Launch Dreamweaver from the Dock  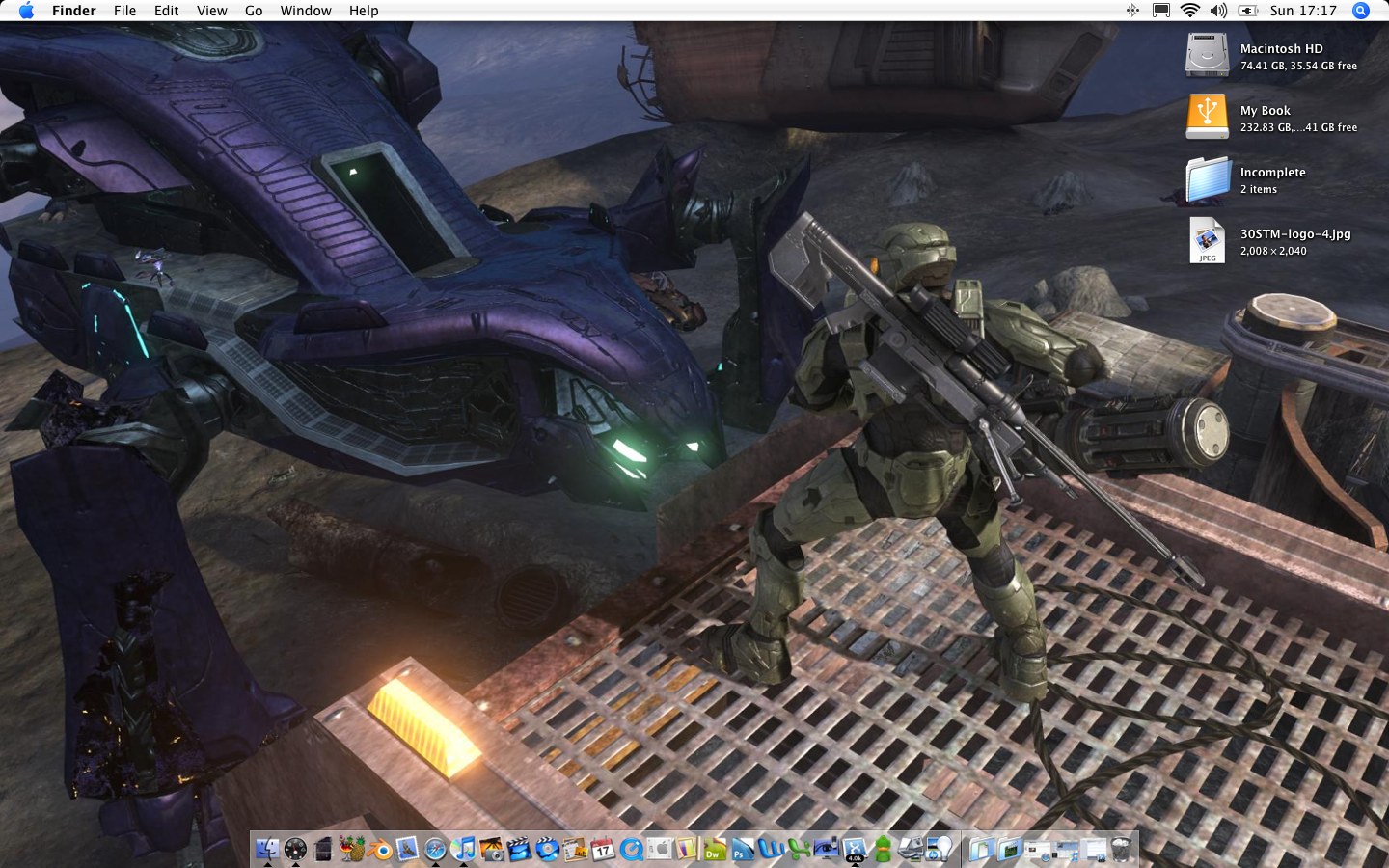click(x=716, y=849)
